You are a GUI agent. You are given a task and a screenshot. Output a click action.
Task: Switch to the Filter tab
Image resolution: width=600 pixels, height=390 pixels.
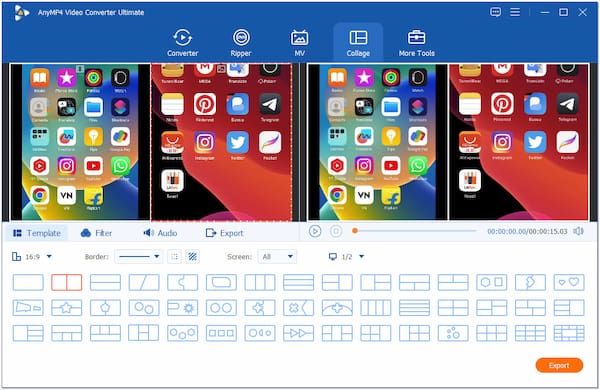click(96, 233)
